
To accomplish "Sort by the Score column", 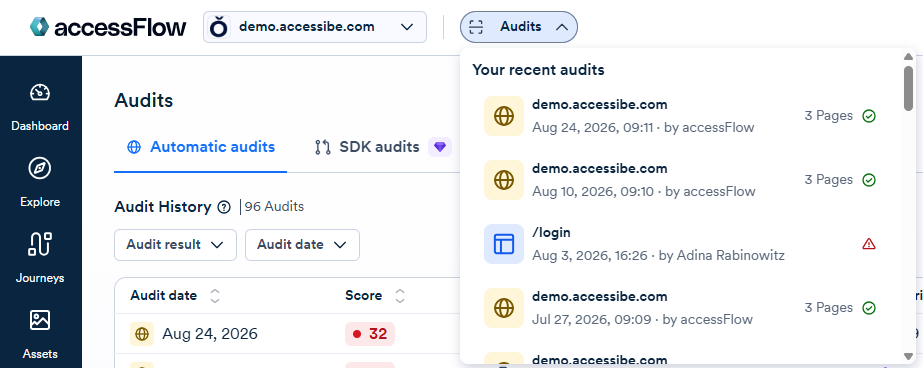I will tap(375, 296).
